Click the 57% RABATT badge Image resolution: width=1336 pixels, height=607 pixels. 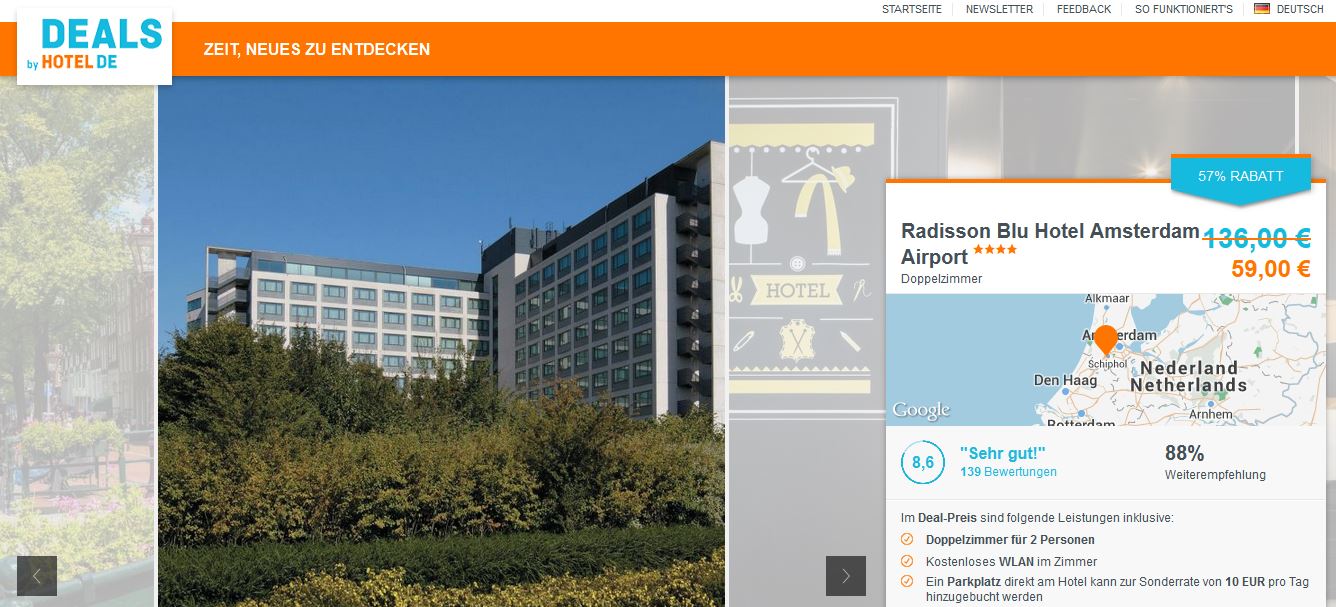click(1240, 177)
